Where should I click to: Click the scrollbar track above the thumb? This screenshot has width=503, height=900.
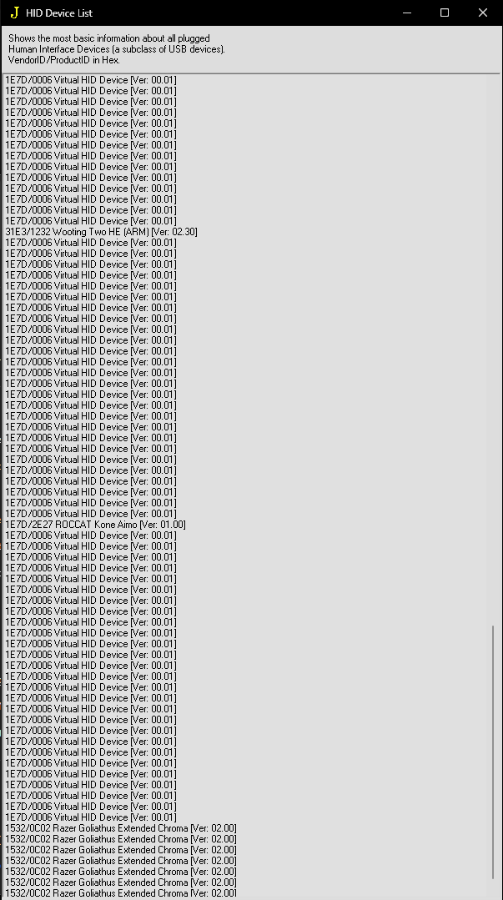[x=493, y=344]
